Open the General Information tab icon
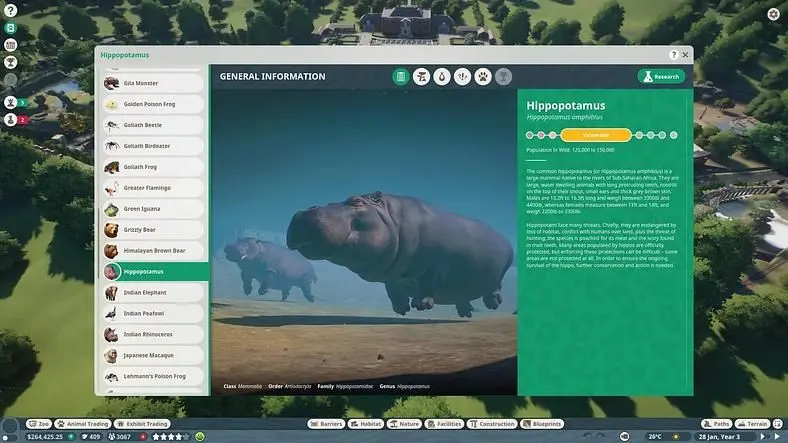Screen dimensions: 788x443 point(401,77)
